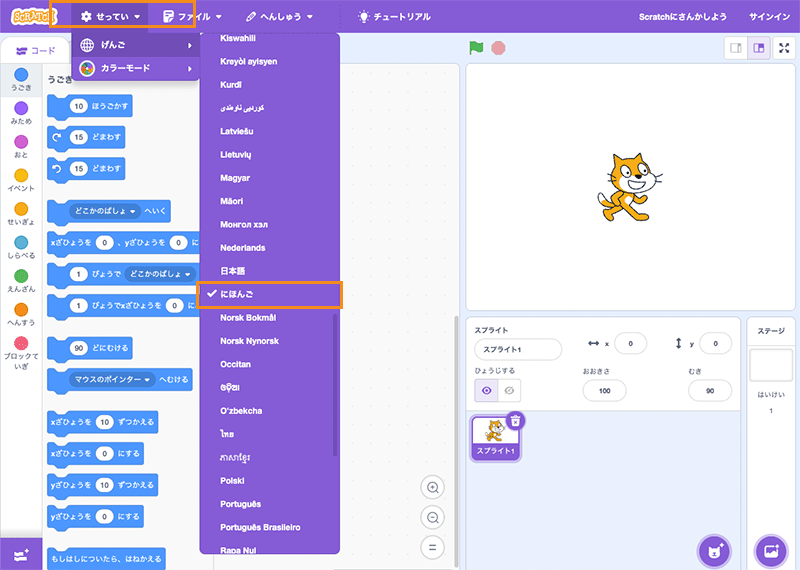
Task: Click the zoom out magnifier icon
Action: click(433, 517)
